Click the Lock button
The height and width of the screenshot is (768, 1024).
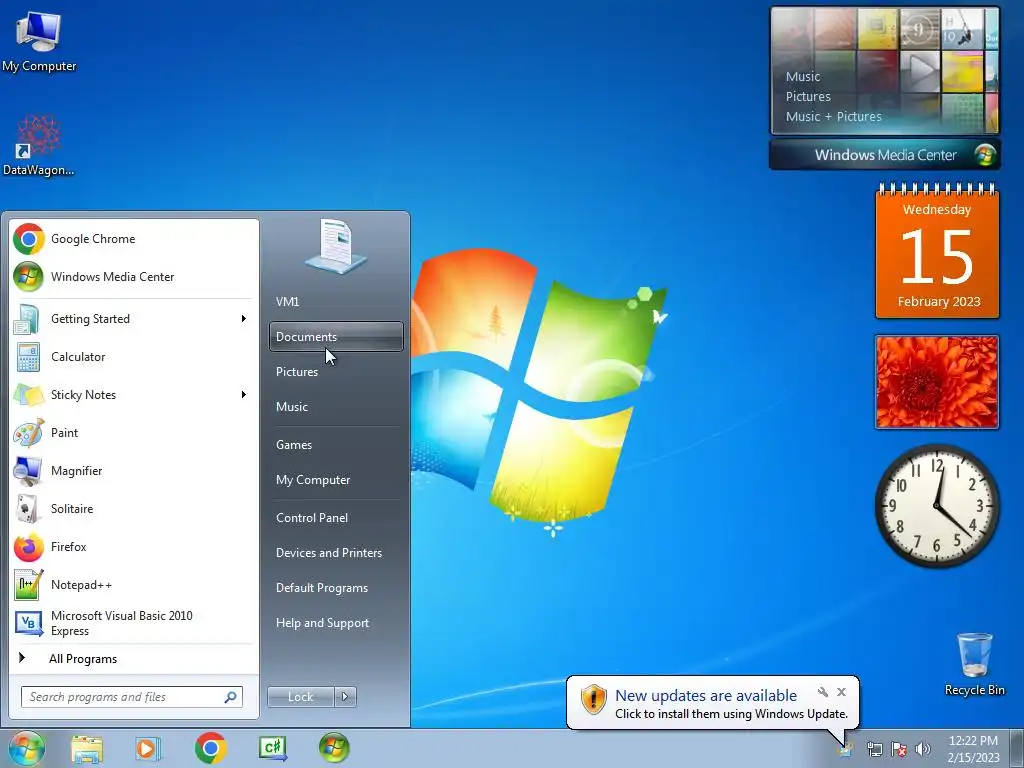click(300, 697)
